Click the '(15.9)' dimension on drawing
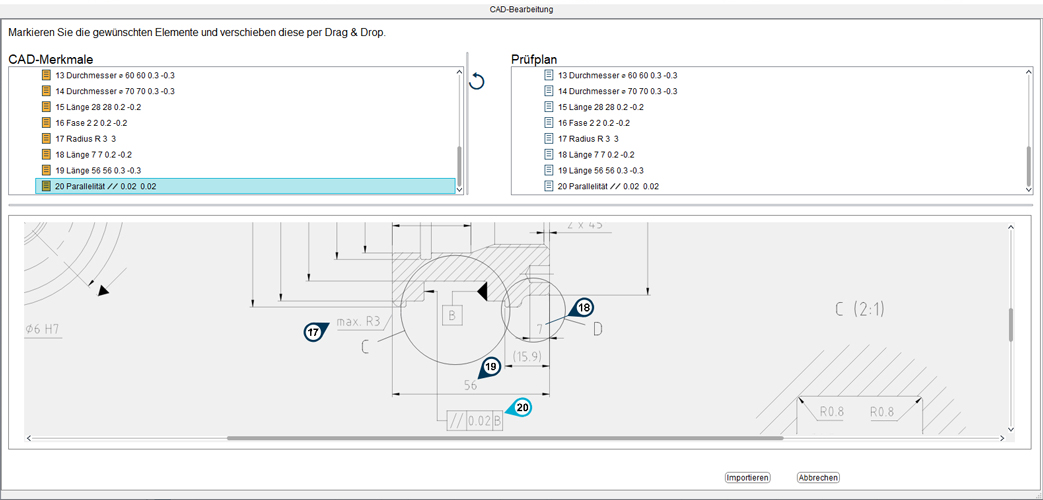This screenshot has height=500, width=1043. coord(527,356)
